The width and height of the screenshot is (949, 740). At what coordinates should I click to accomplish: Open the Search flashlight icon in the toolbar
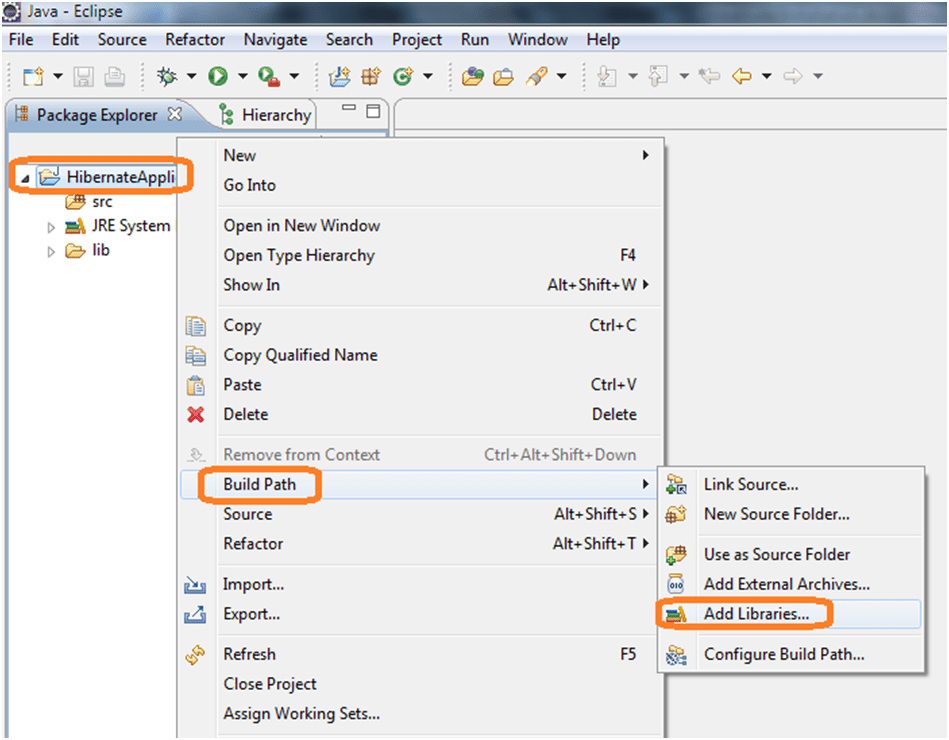pos(537,76)
